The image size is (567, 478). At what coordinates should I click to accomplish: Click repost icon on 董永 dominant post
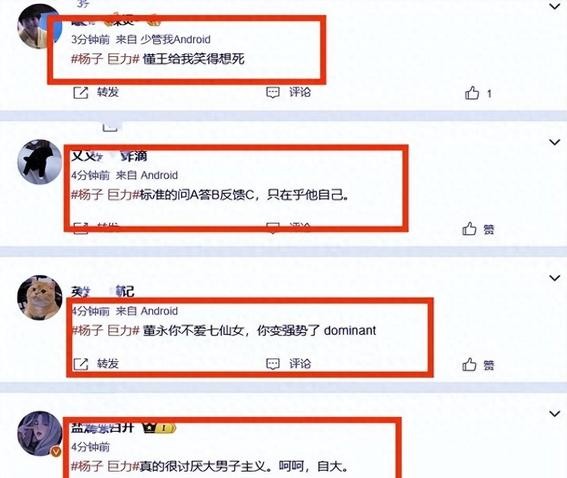tap(81, 364)
